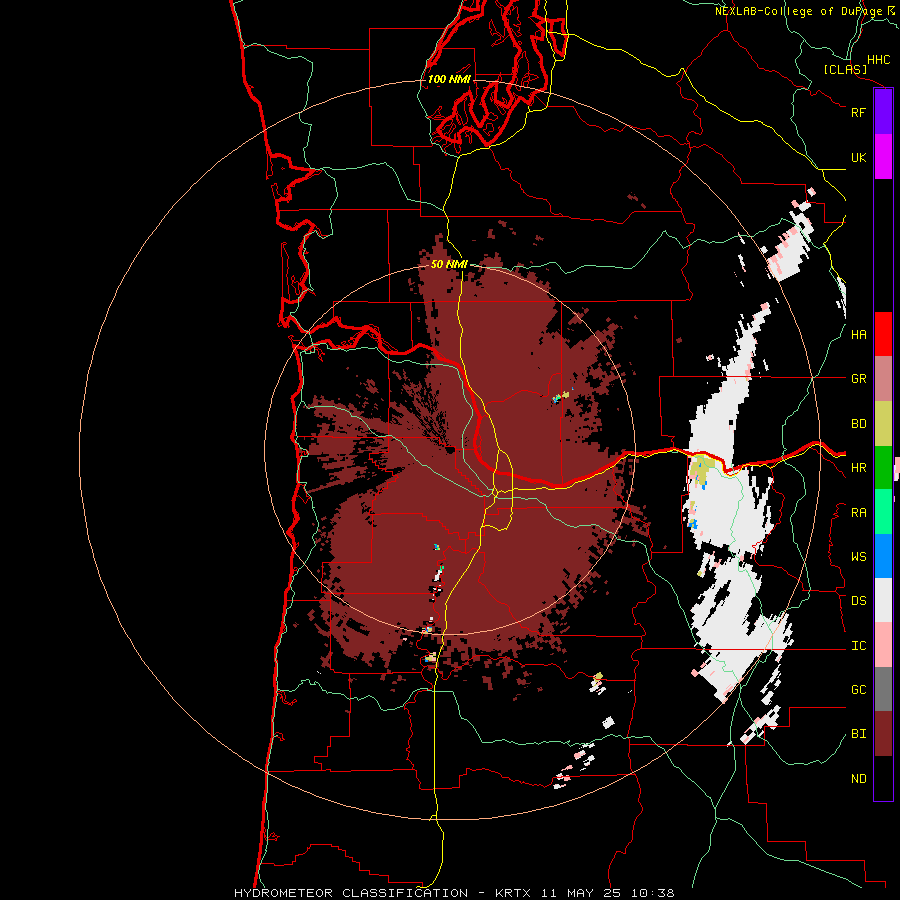Click the GR legend label
Viewport: 900px width, 900px height.
click(859, 379)
